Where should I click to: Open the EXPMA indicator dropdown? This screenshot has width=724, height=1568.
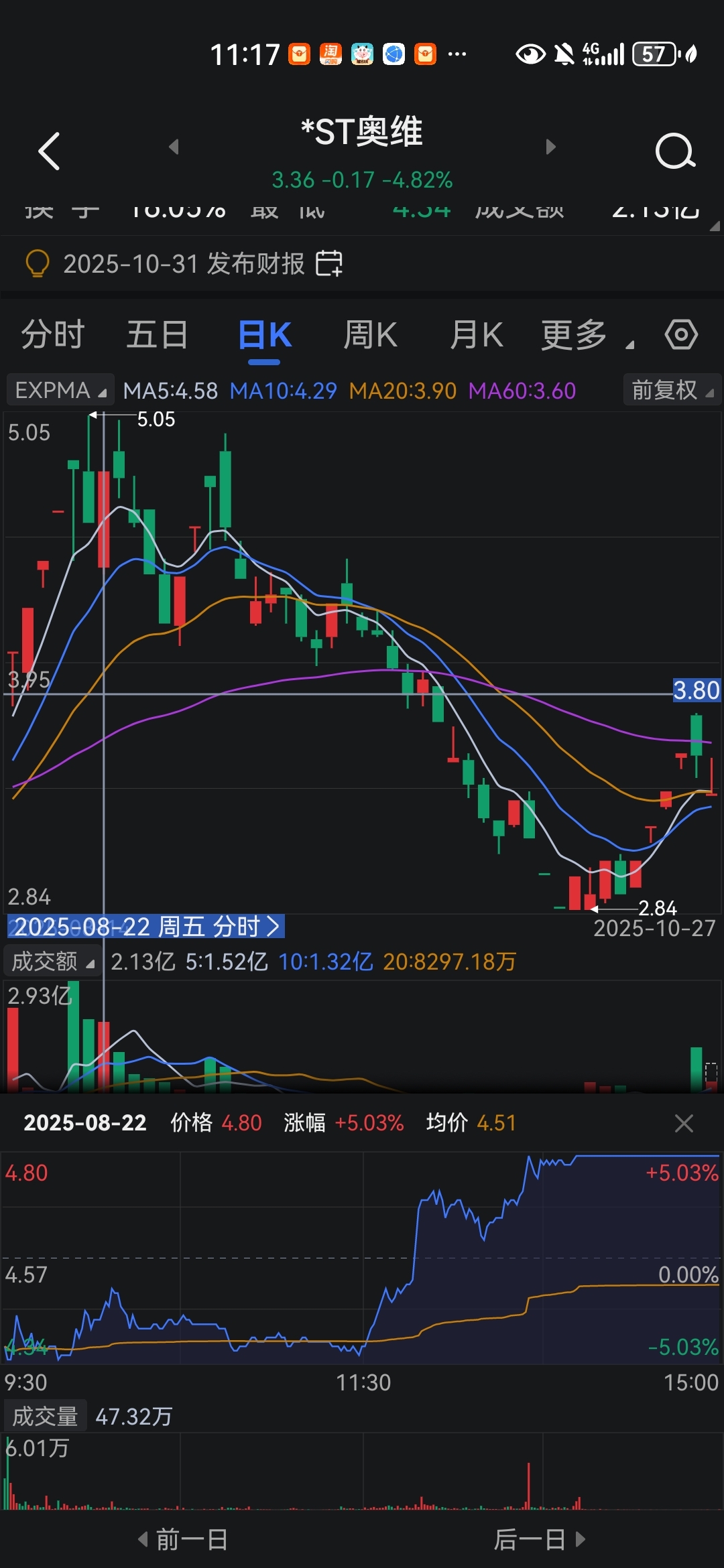[x=60, y=390]
